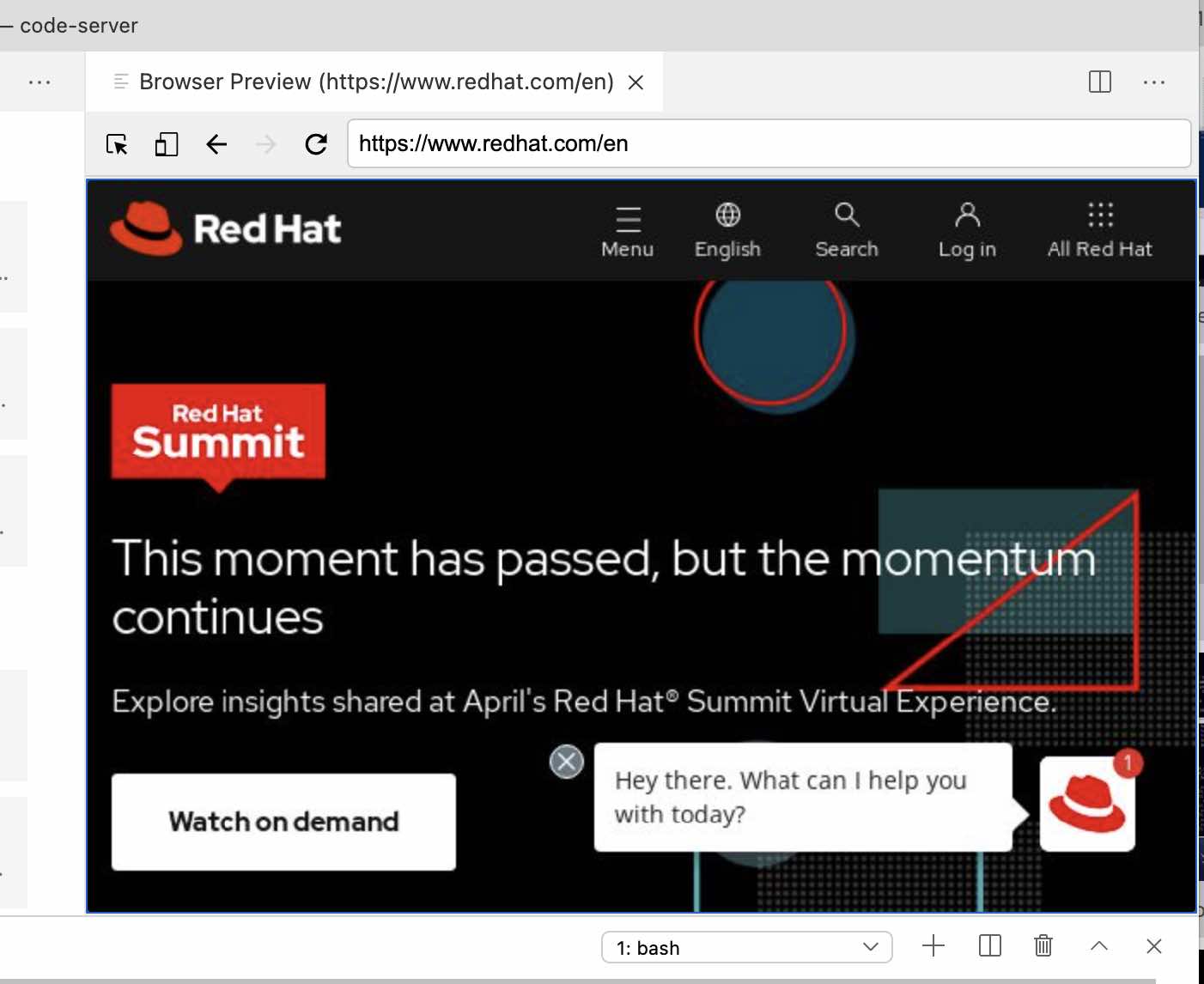Split the terminal pane

pyautogui.click(x=988, y=945)
